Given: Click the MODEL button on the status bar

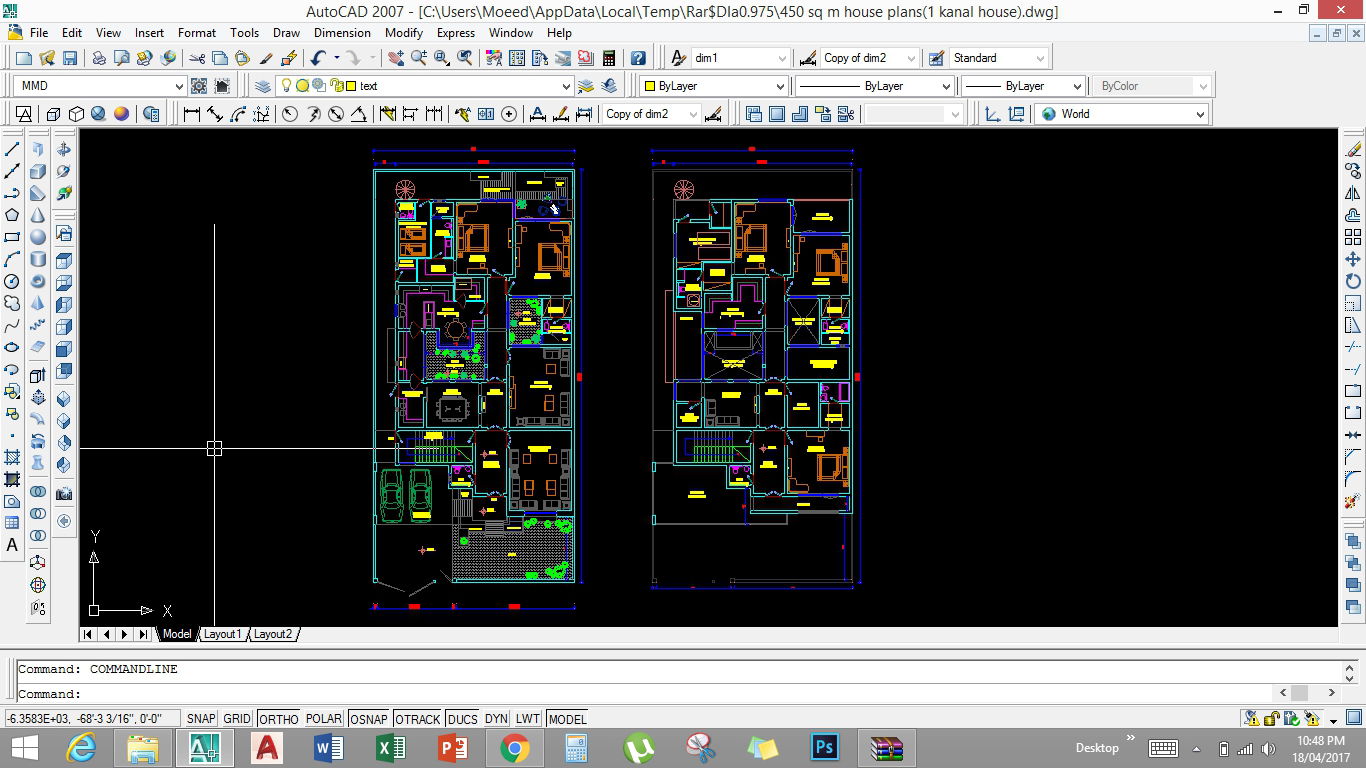Looking at the screenshot, I should pyautogui.click(x=567, y=719).
